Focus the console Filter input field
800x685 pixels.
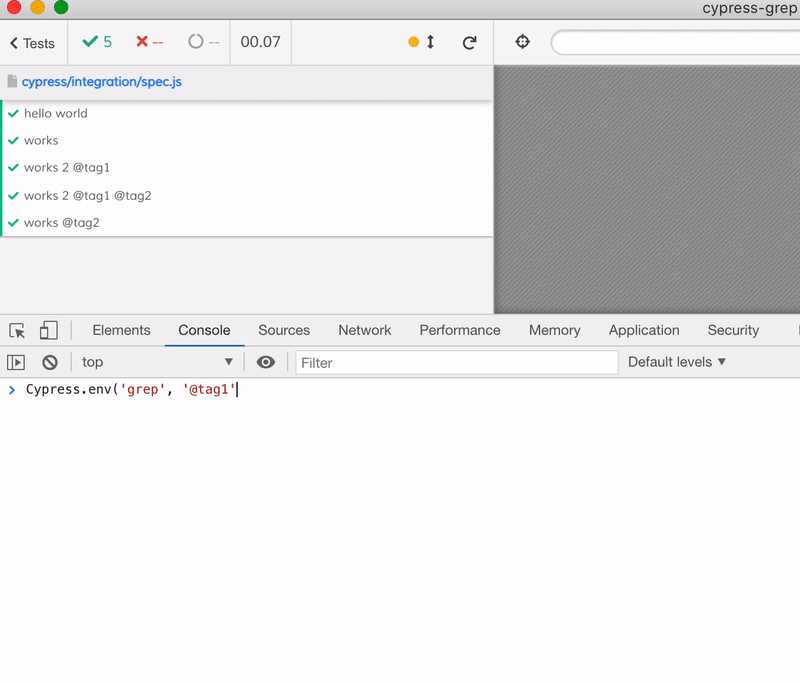455,362
